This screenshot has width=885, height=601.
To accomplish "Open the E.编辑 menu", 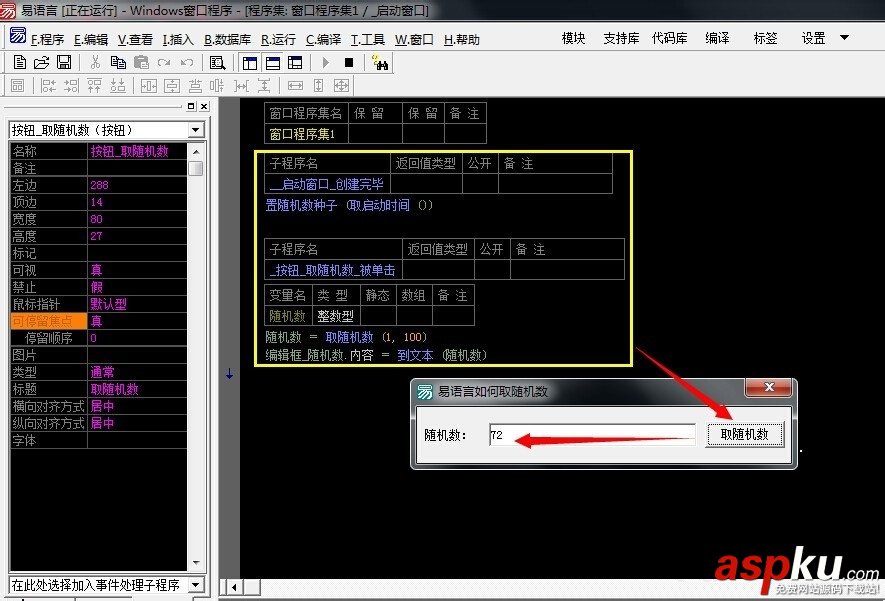I will pyautogui.click(x=91, y=40).
